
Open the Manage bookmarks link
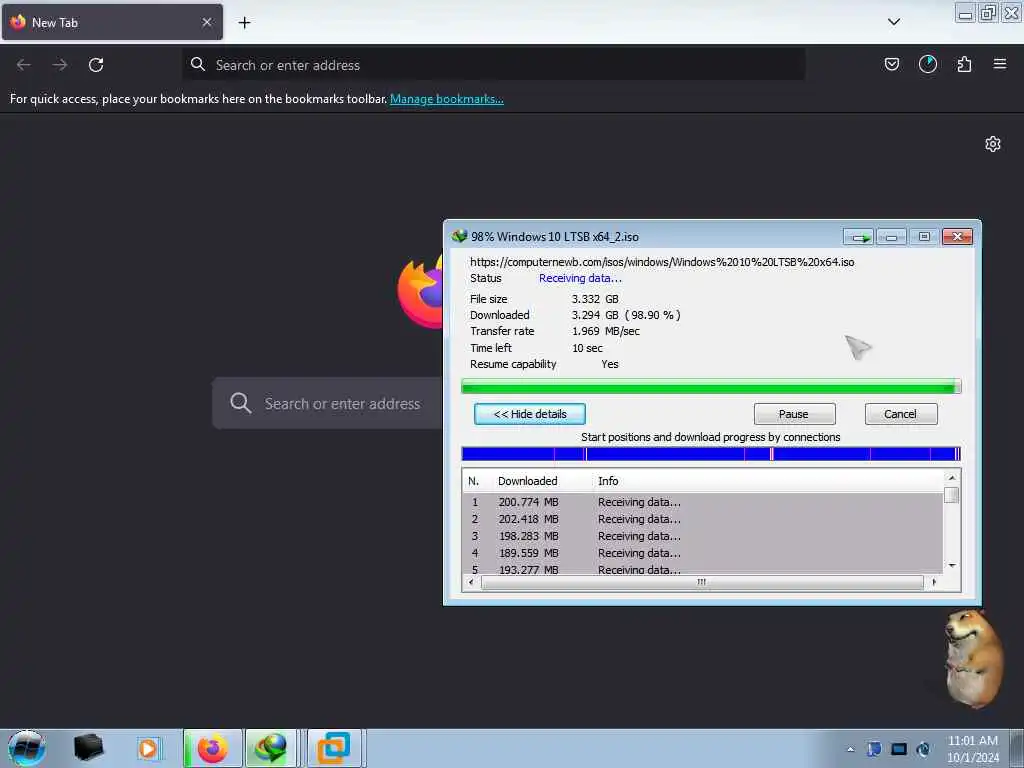pyautogui.click(x=447, y=99)
